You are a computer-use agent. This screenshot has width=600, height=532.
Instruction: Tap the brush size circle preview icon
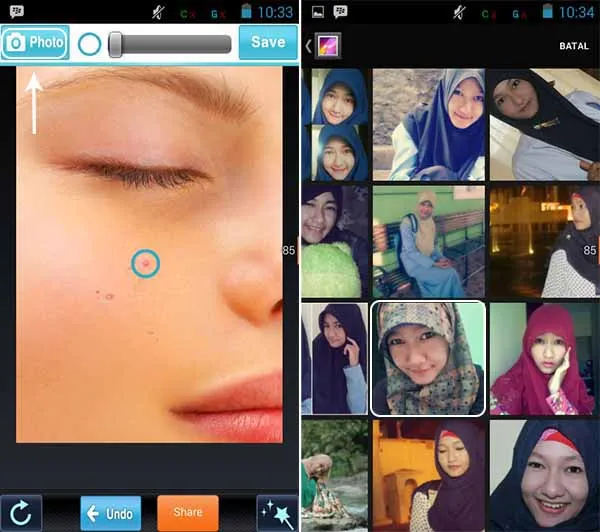click(x=90, y=44)
